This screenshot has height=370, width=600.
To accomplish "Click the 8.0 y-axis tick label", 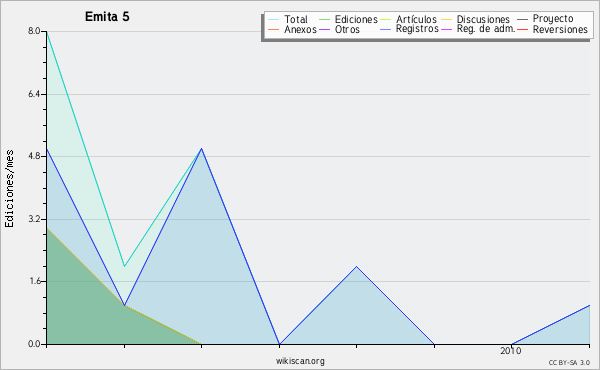I will tap(34, 31).
